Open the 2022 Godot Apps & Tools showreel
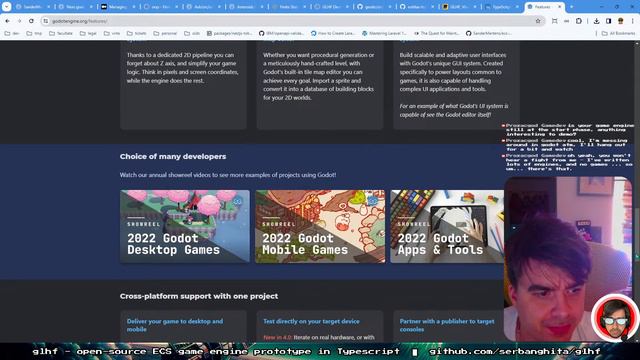 coord(447,226)
